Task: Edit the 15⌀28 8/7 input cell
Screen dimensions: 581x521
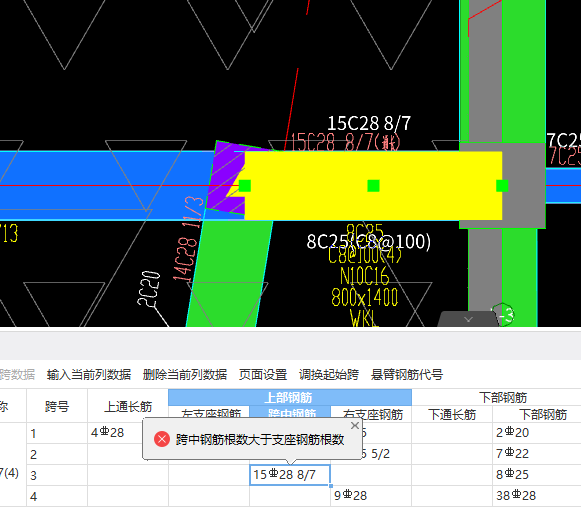Action: coord(290,475)
